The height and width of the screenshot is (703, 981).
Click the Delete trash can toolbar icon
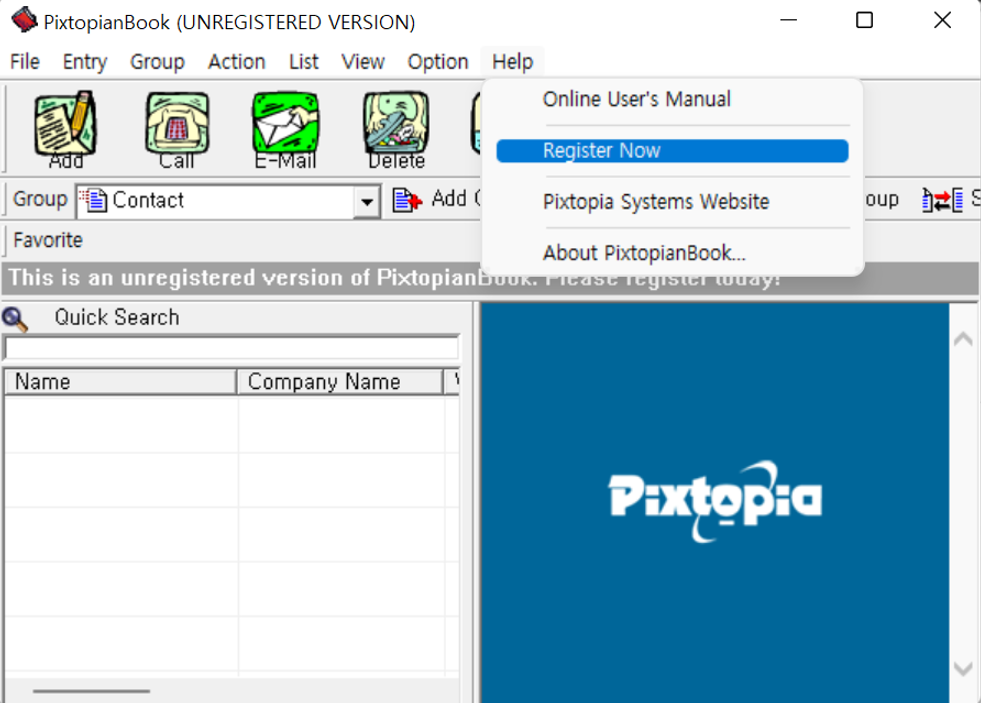click(x=396, y=130)
